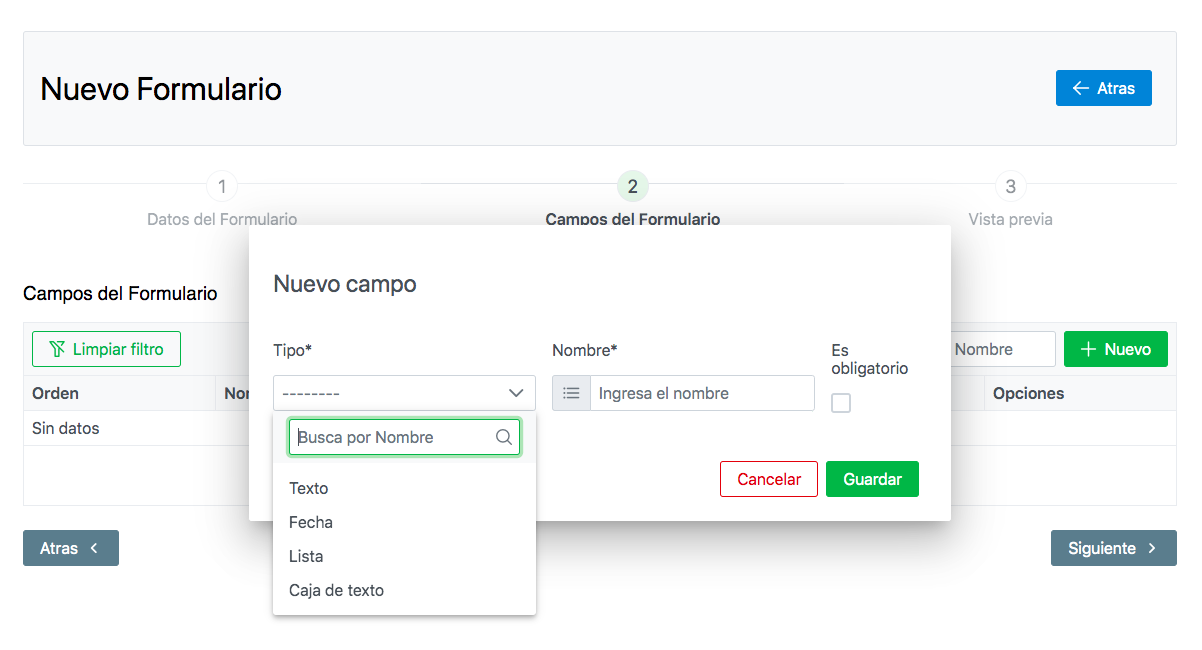Collapse the Tipo dropdown arrow

click(516, 393)
